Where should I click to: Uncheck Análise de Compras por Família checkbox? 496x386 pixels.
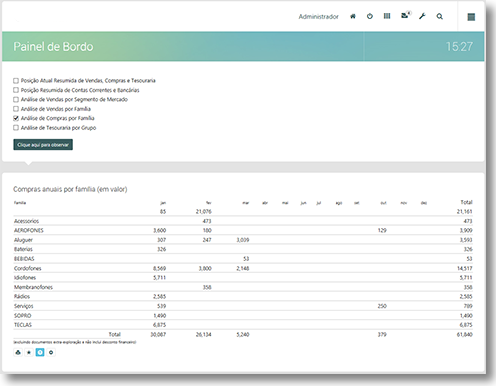[16, 118]
